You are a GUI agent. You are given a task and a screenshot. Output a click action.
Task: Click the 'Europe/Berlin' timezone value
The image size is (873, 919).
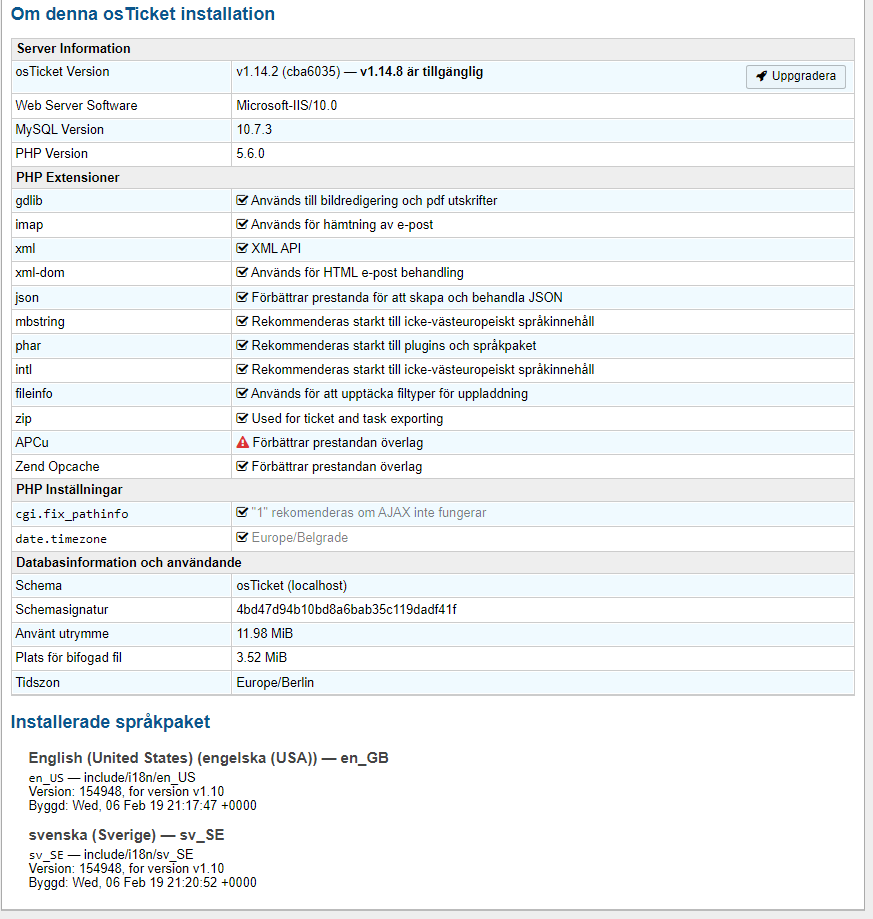point(275,682)
